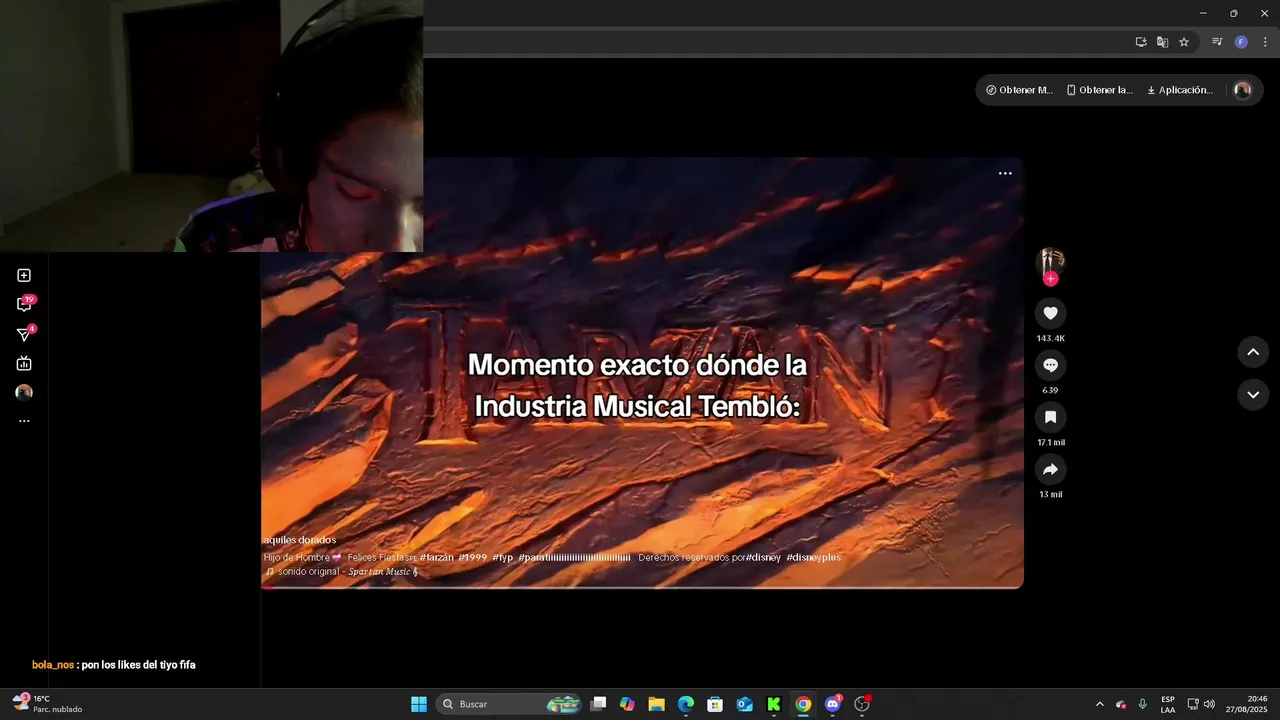Image resolution: width=1280 pixels, height=720 pixels.
Task: Share the video via the arrow icon
Action: [1050, 469]
